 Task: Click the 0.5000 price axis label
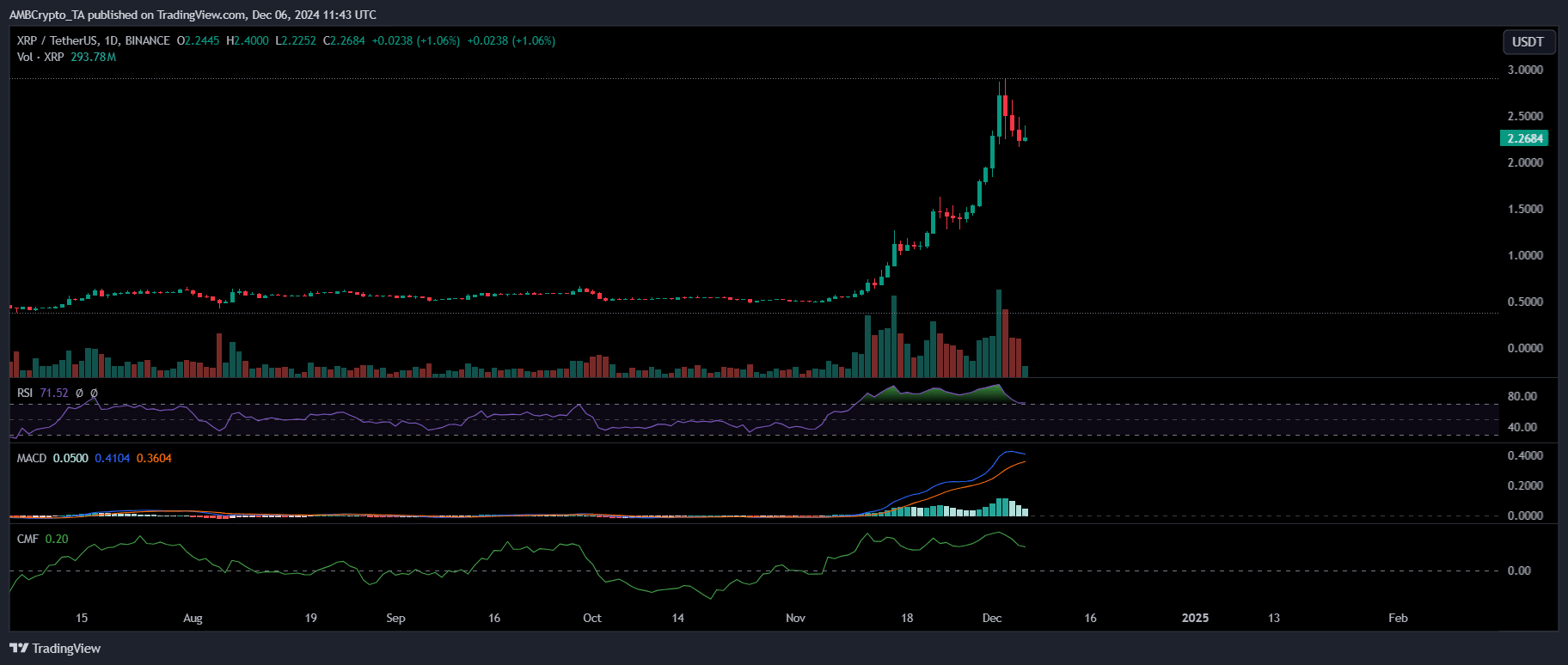(1525, 302)
